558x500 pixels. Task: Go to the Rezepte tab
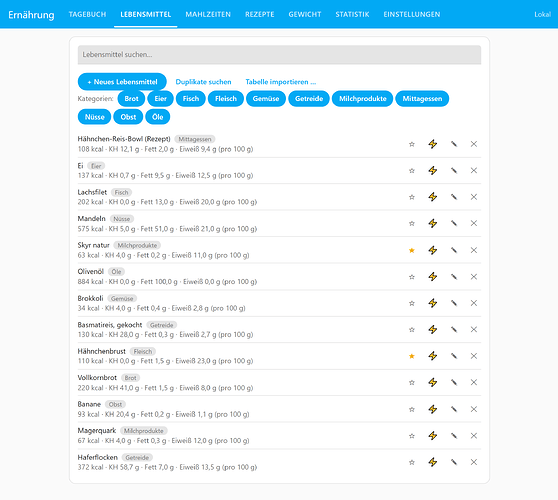(259, 14)
